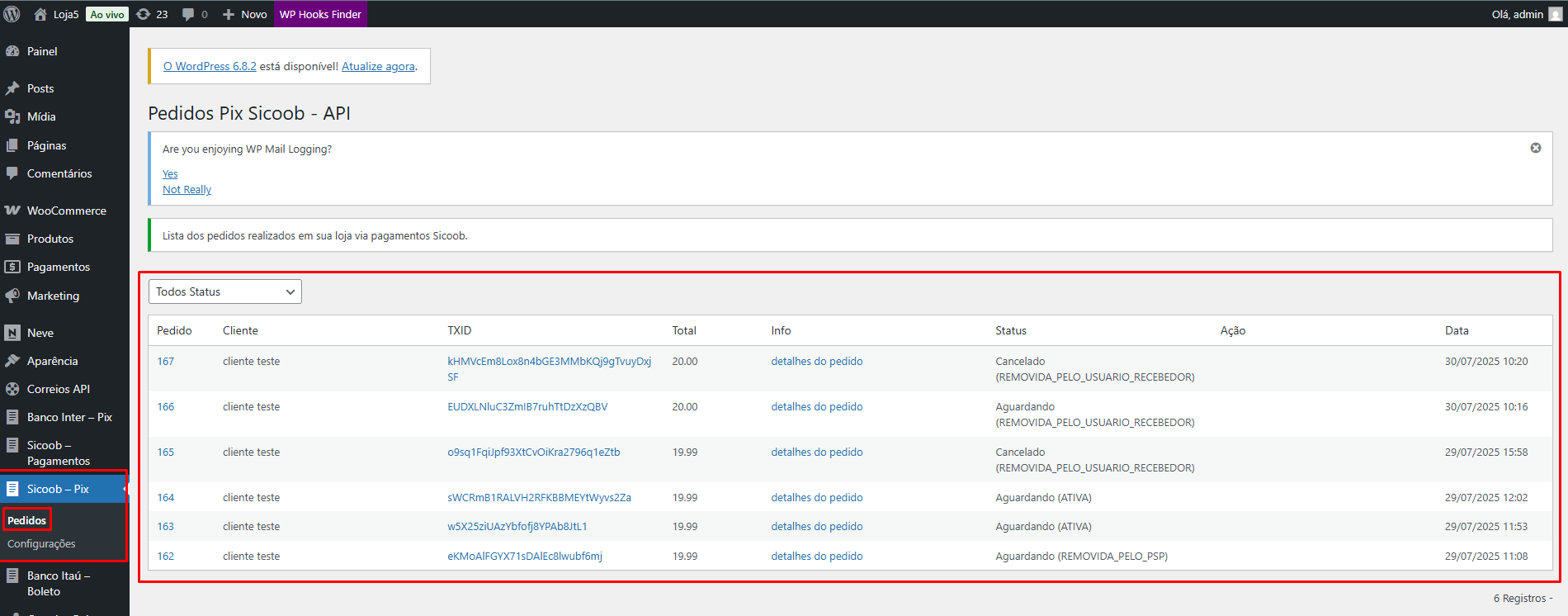Click the WordPress logo icon
The height and width of the screenshot is (616, 1568).
tap(12, 14)
